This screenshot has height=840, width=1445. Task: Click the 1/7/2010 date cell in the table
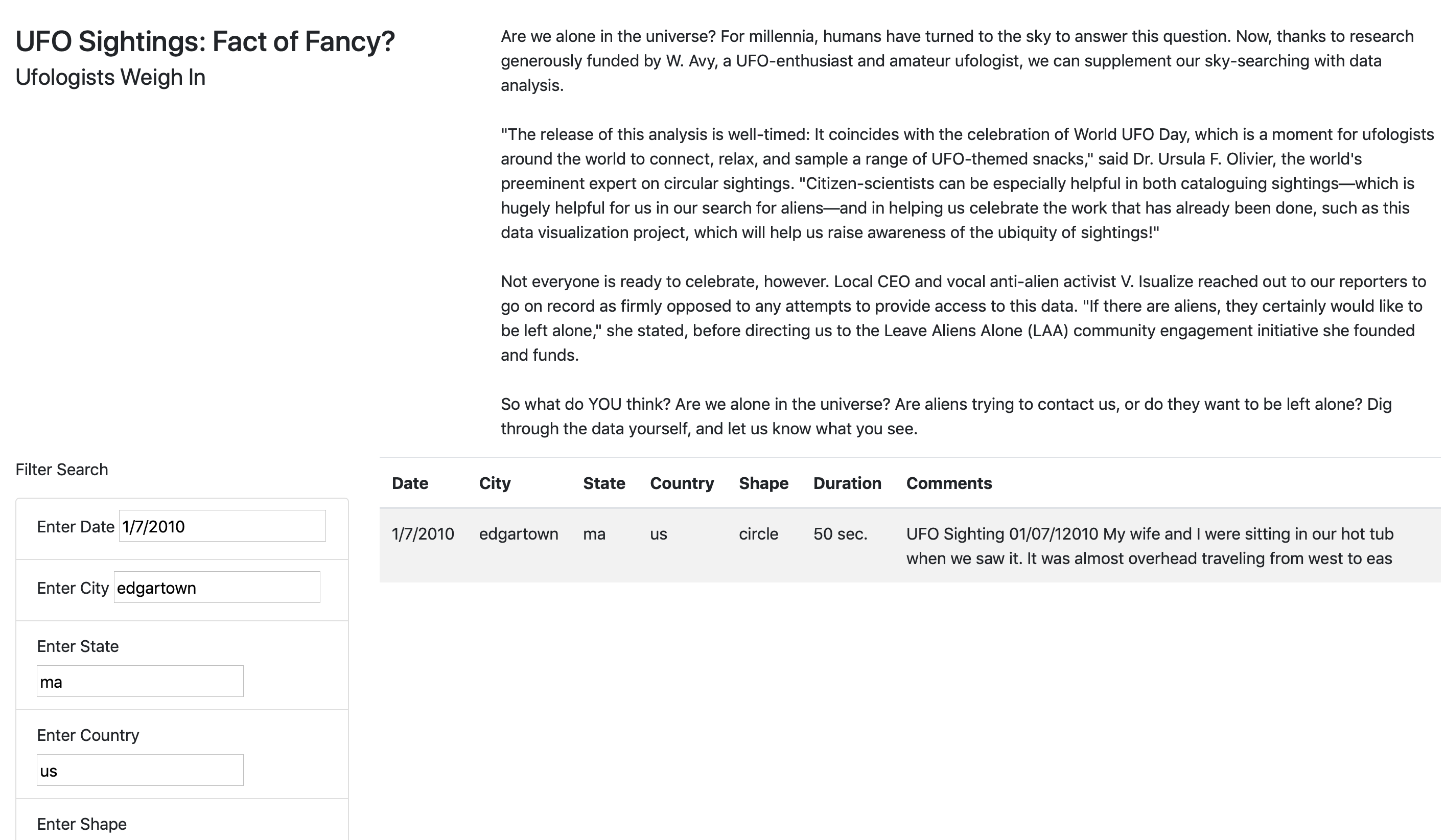click(x=422, y=534)
